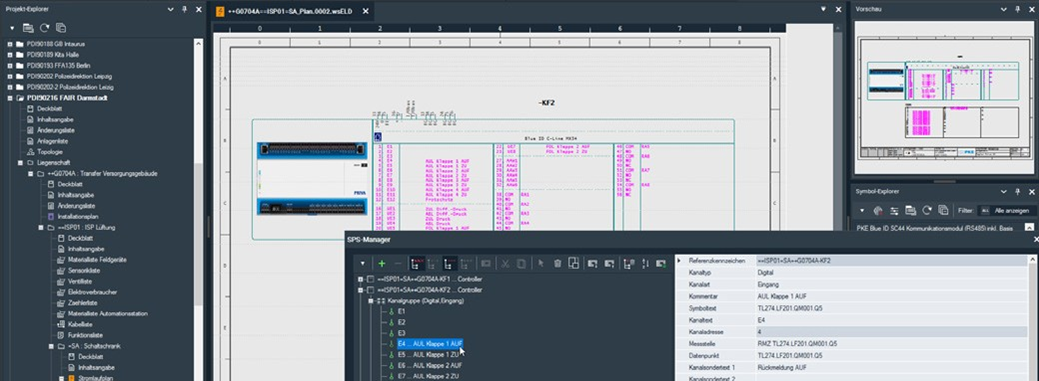Collapse PDI90216 FAIR Darmstadt project
The image size is (1039, 381).
[10, 98]
